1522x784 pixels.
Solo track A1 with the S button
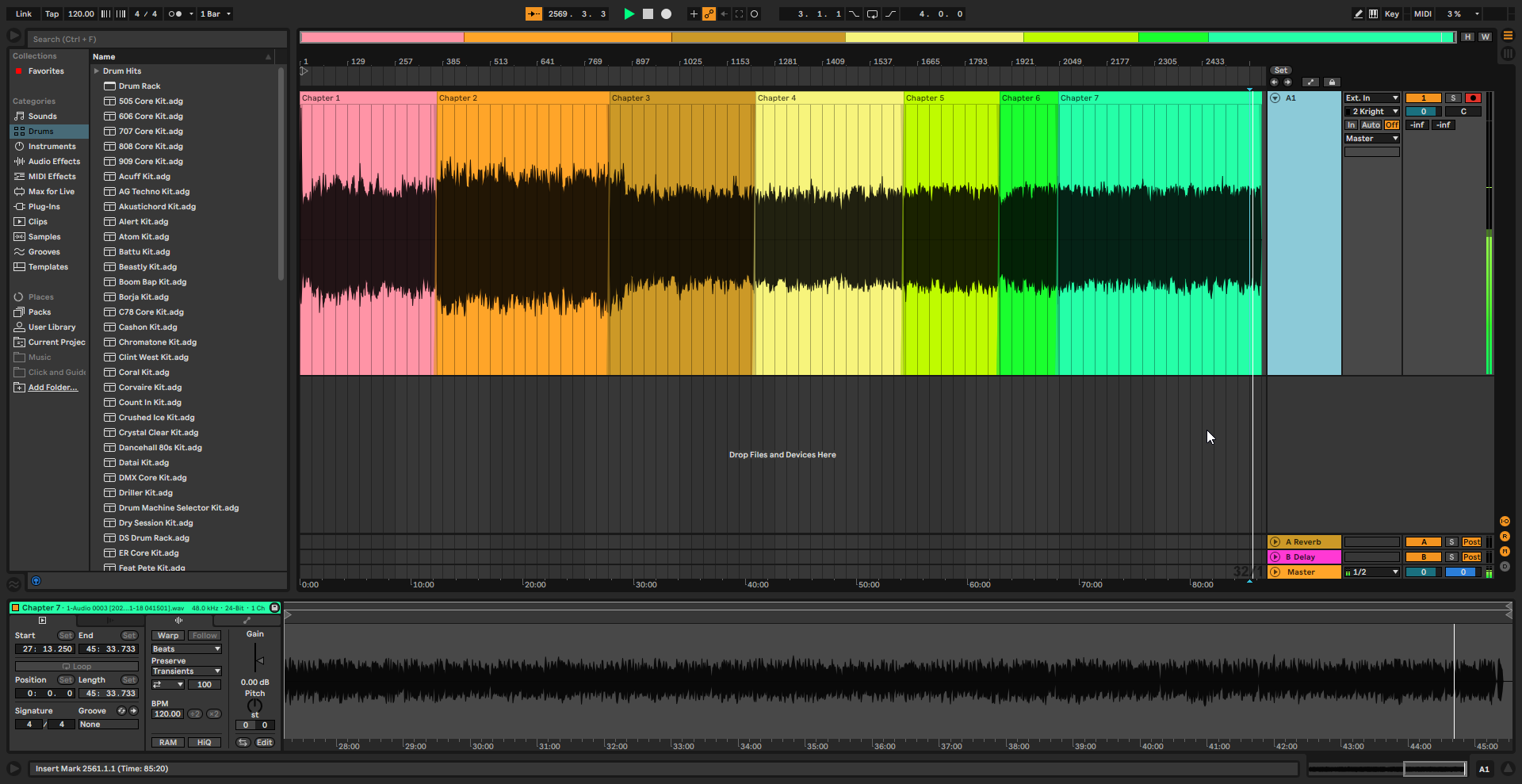1453,98
